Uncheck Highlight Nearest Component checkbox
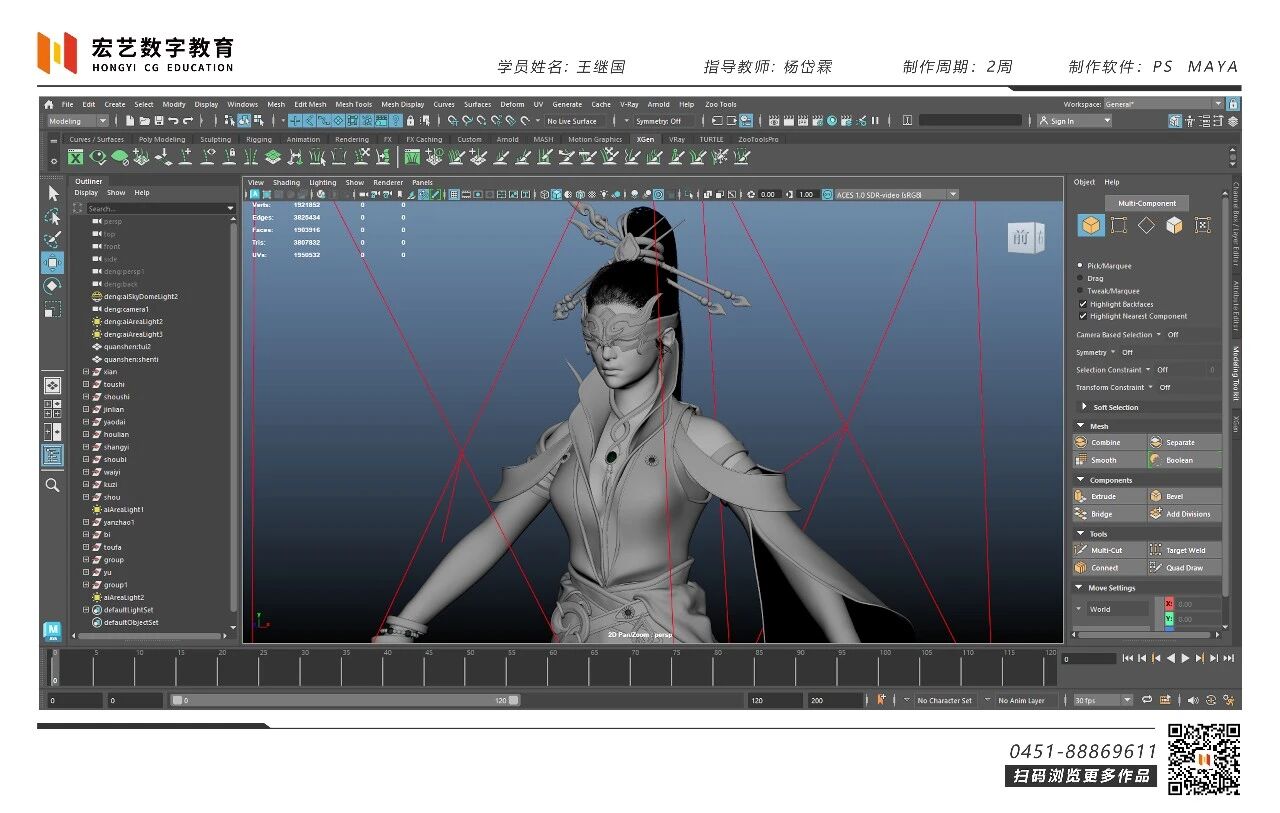This screenshot has height=813, width=1280. [1083, 316]
